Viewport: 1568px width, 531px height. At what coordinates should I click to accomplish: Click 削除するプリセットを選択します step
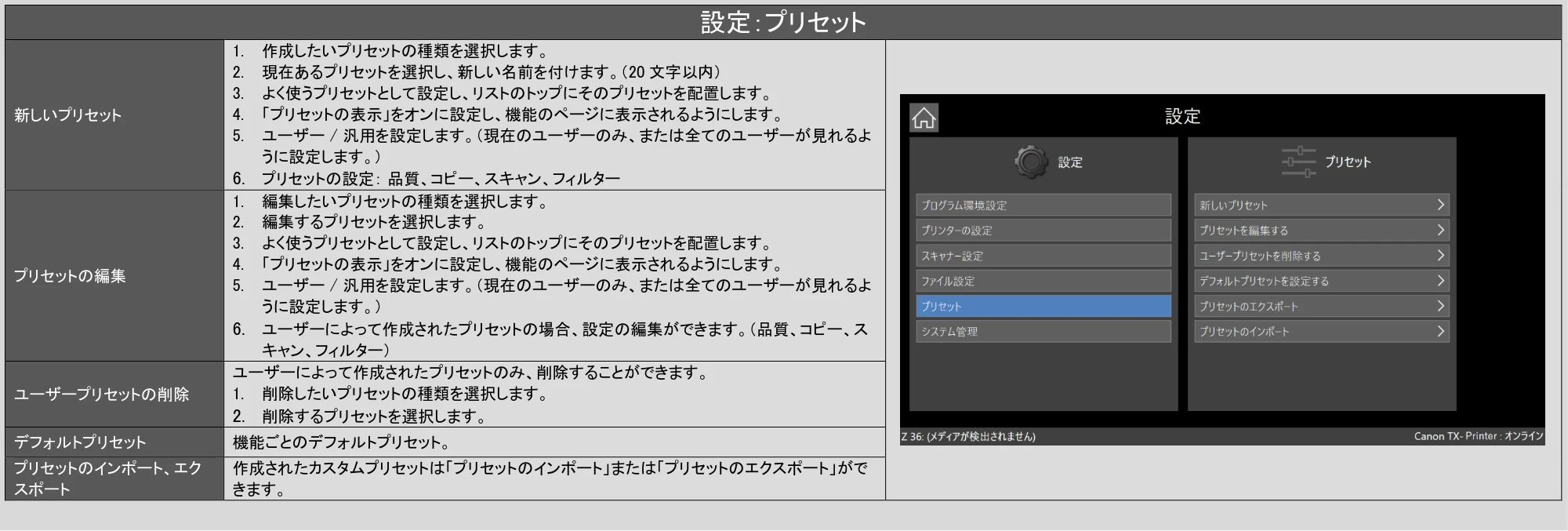(374, 416)
